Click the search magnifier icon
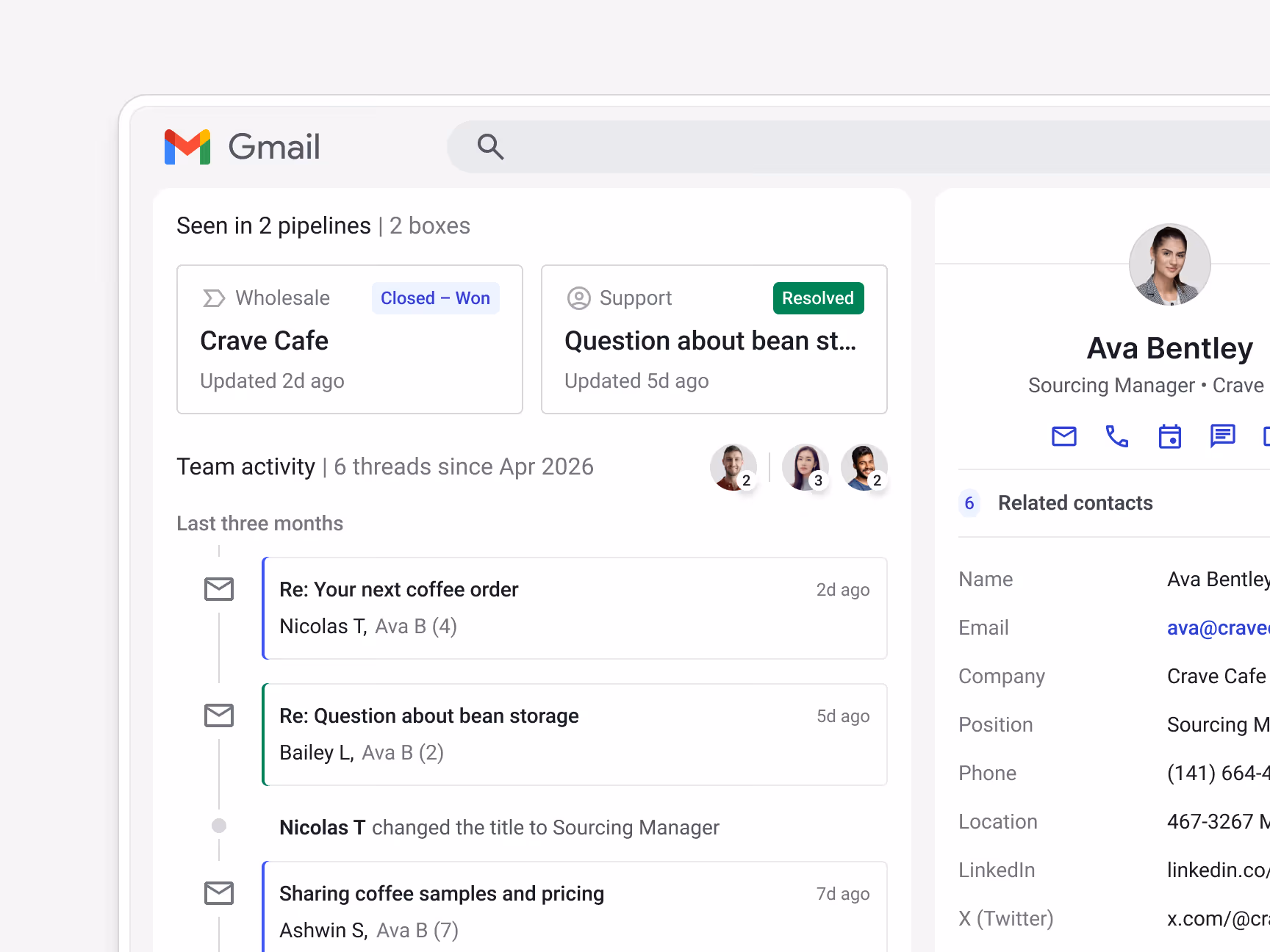The height and width of the screenshot is (952, 1270). tap(490, 147)
